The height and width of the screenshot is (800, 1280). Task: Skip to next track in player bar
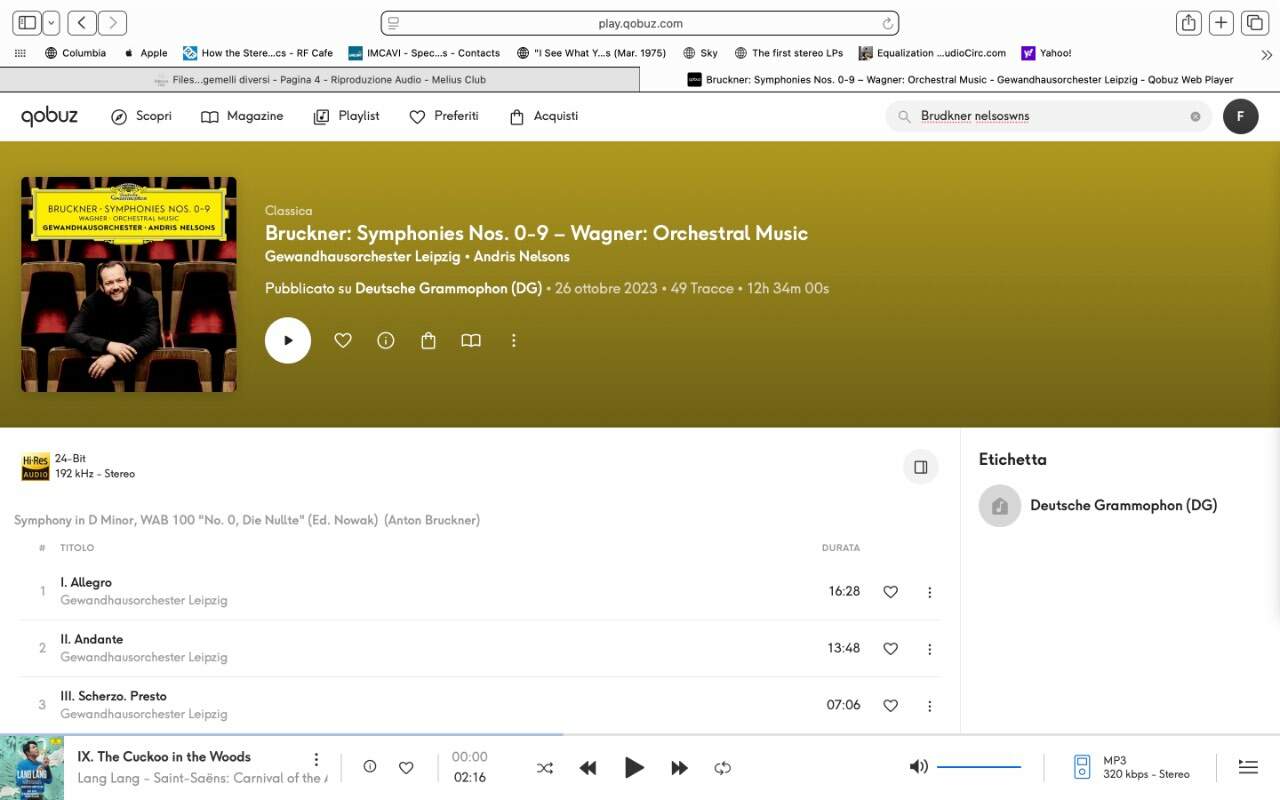pyautogui.click(x=679, y=768)
